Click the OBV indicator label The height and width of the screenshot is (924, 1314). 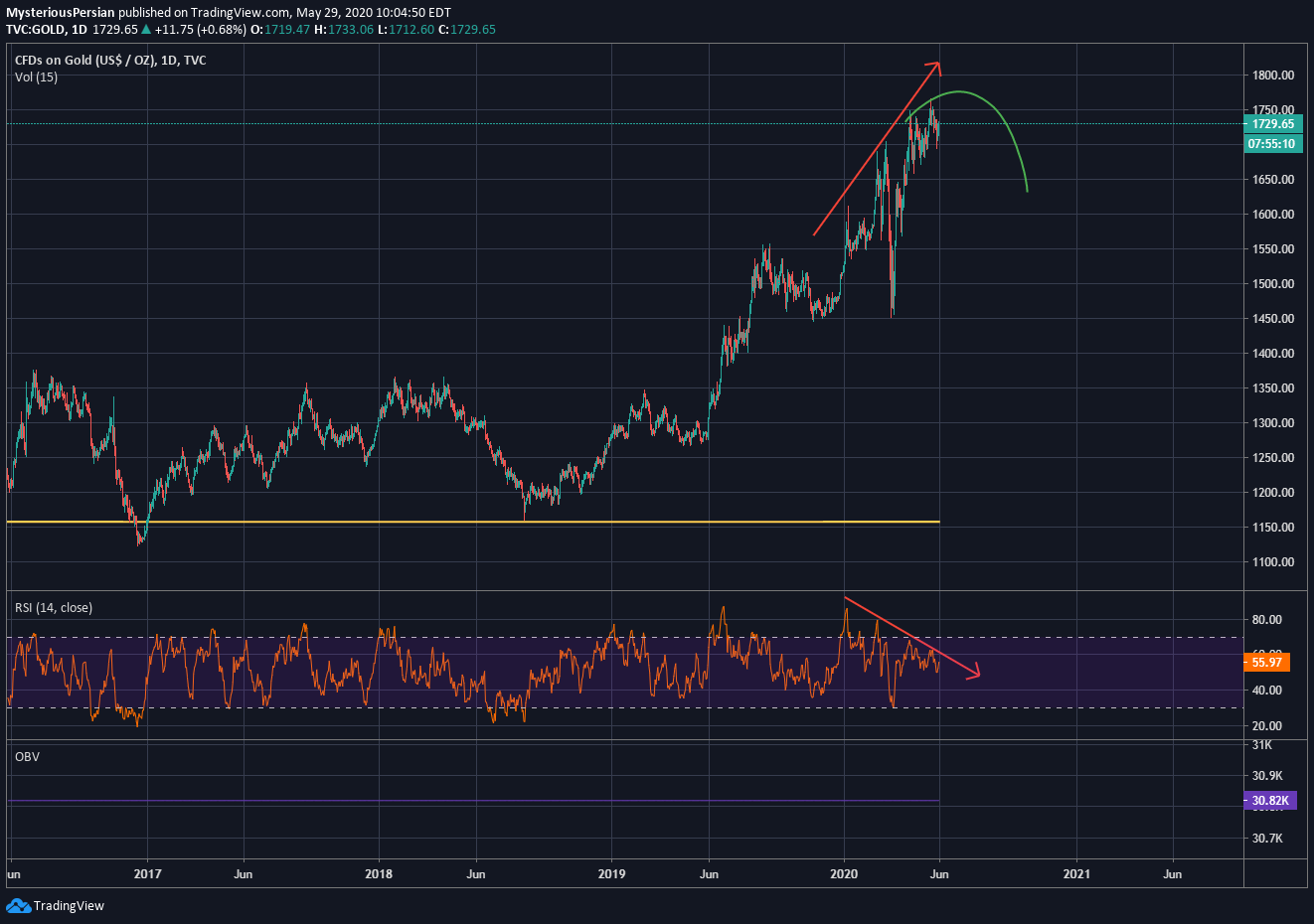point(27,757)
